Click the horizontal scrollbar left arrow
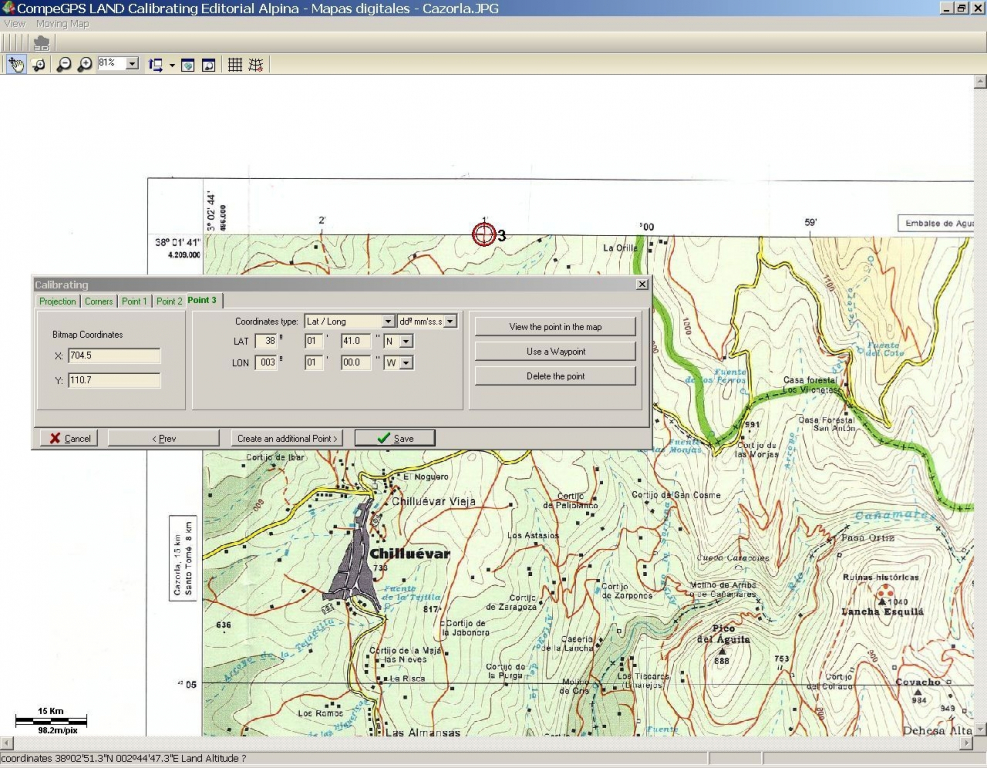Viewport: 987px width, 768px height. click(6, 743)
